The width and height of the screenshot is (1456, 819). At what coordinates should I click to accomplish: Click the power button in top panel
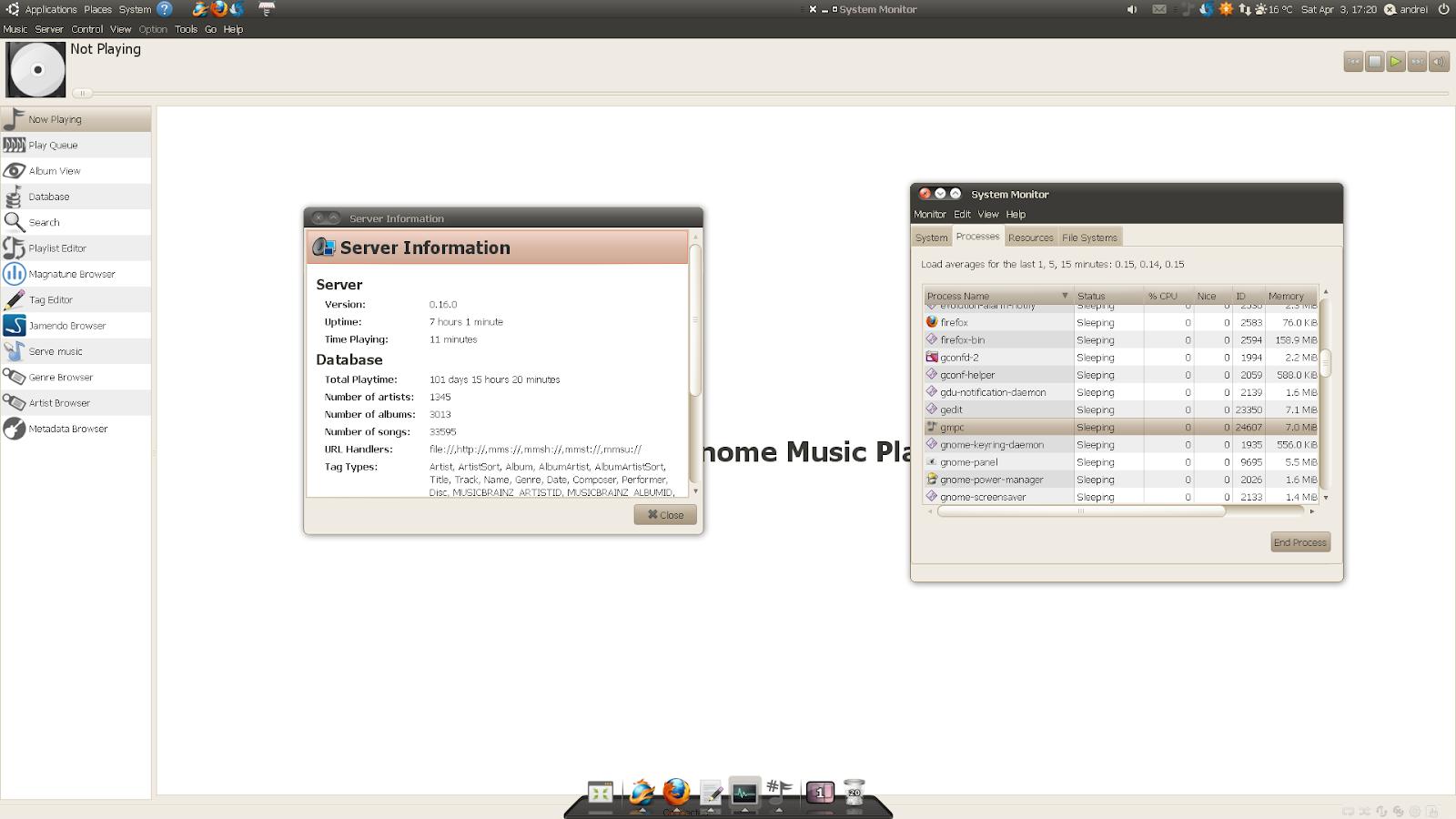1443,9
